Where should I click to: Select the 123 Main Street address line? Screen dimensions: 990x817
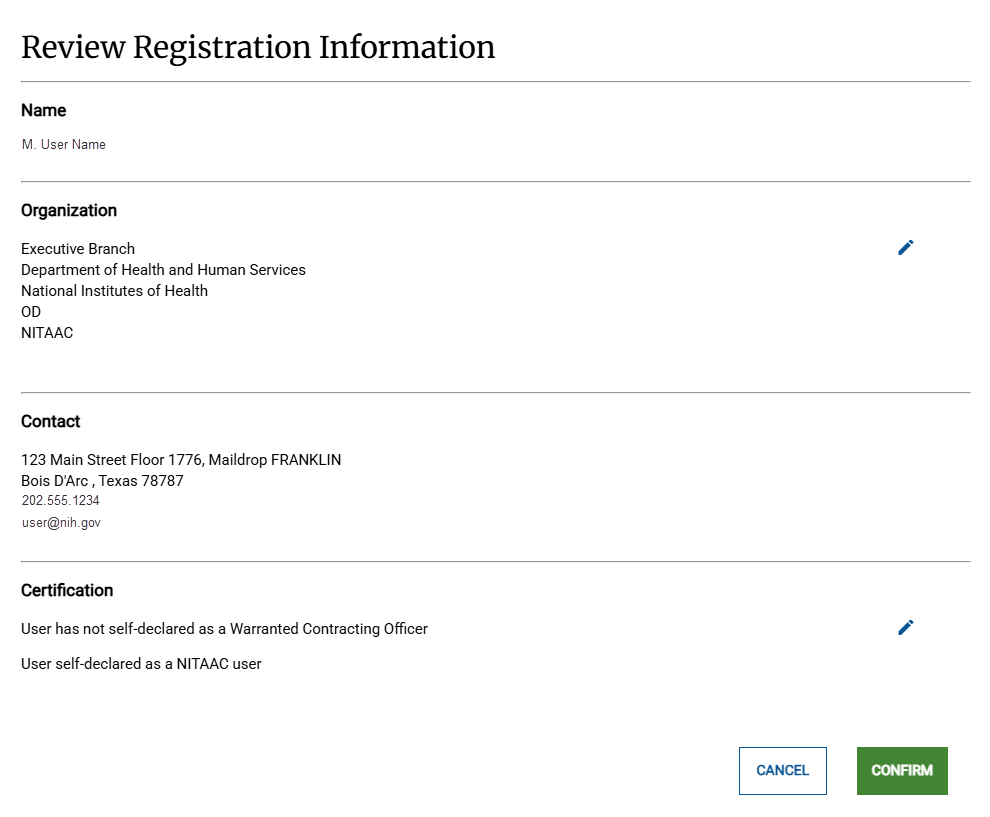pos(181,459)
